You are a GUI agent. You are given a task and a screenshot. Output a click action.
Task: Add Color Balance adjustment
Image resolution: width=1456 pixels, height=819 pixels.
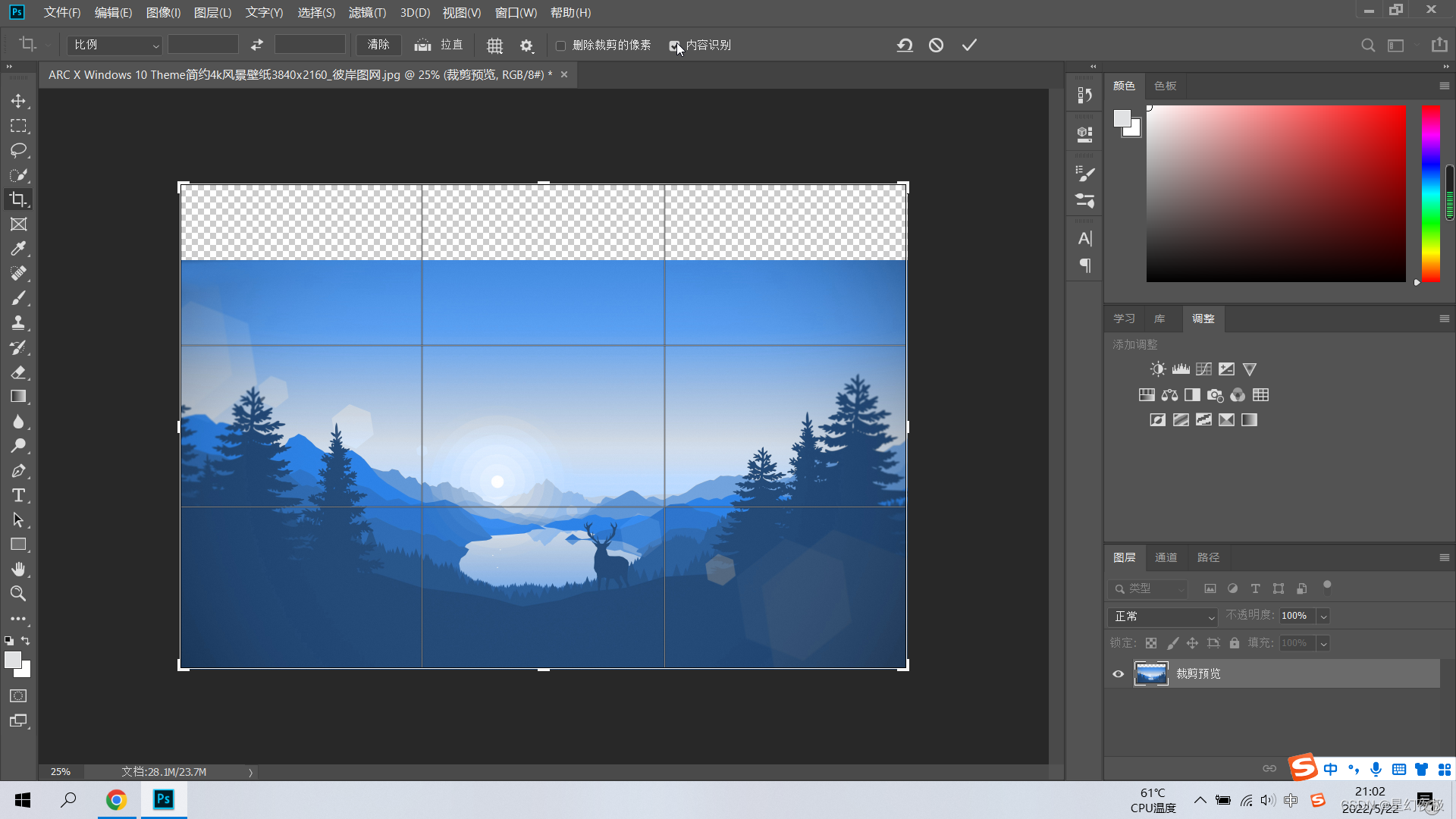point(1169,395)
